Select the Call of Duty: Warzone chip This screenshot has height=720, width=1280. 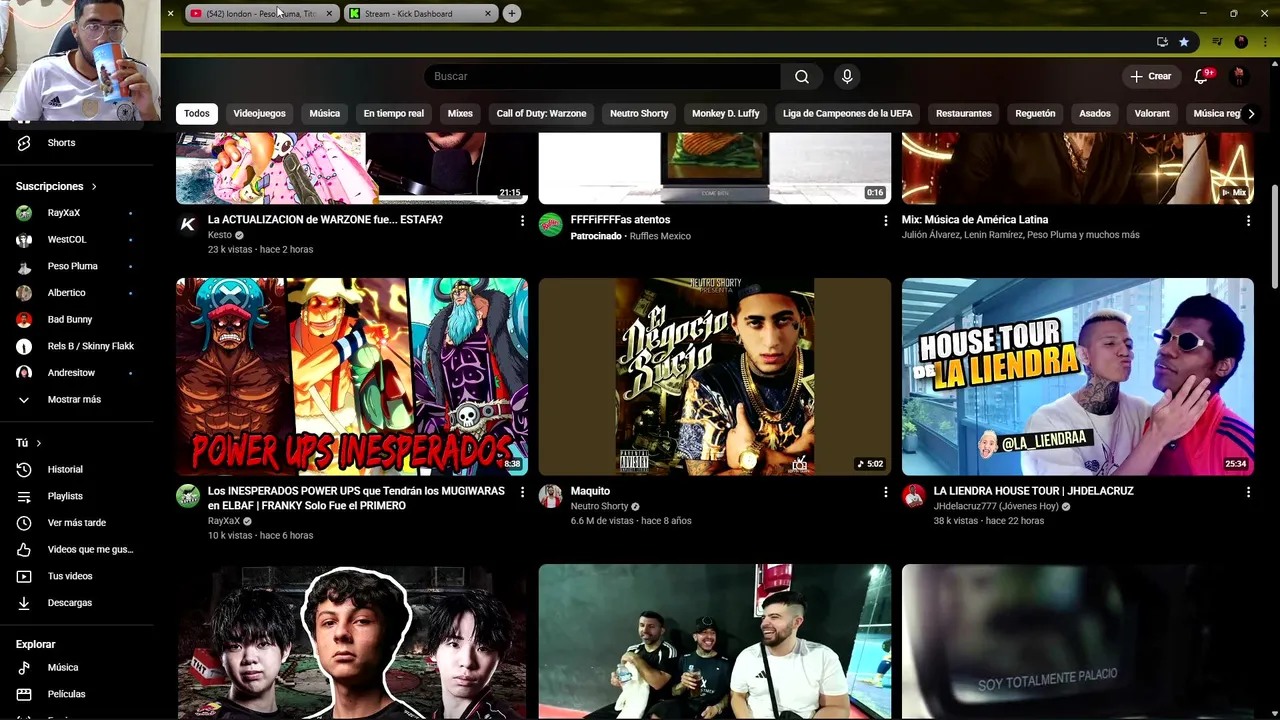click(541, 113)
